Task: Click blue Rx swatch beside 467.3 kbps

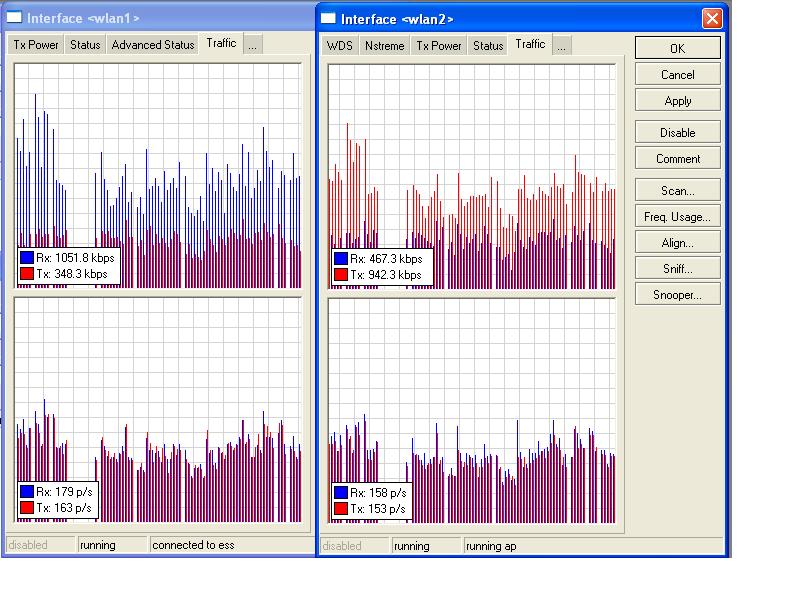Action: pyautogui.click(x=341, y=259)
